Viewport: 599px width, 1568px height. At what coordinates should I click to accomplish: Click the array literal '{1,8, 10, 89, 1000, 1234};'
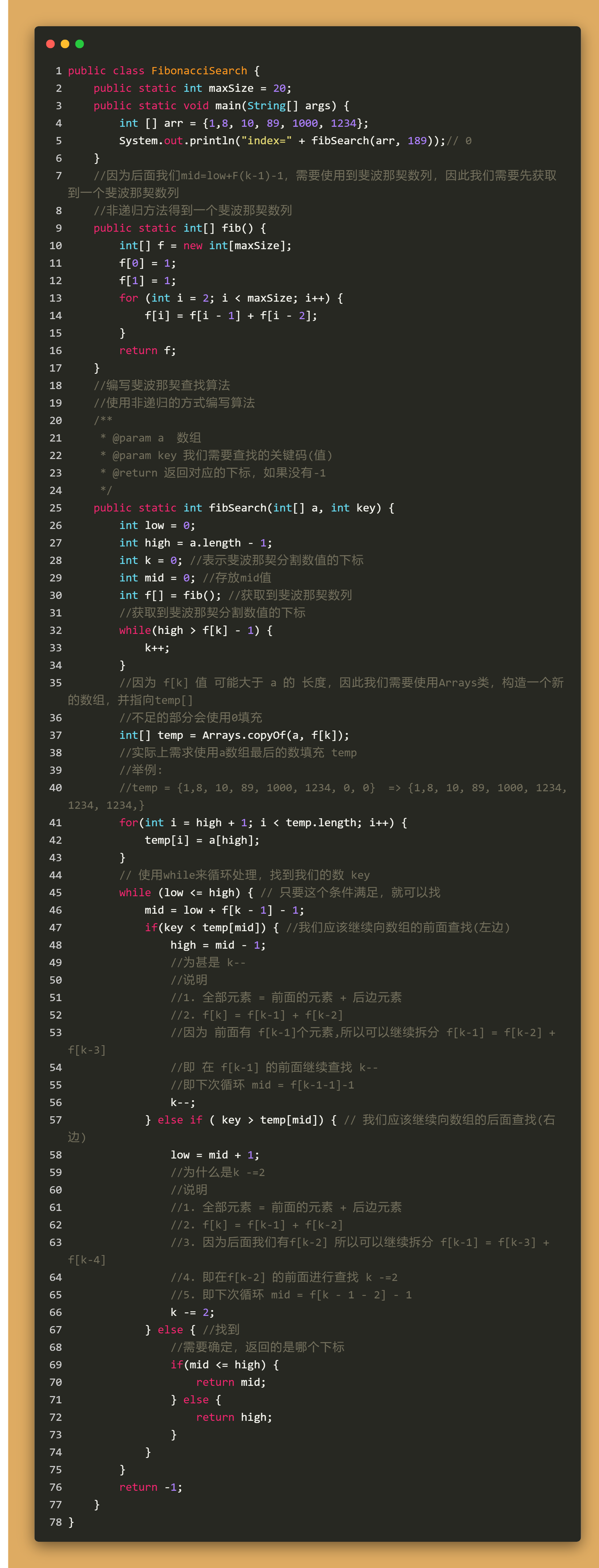pos(286,123)
